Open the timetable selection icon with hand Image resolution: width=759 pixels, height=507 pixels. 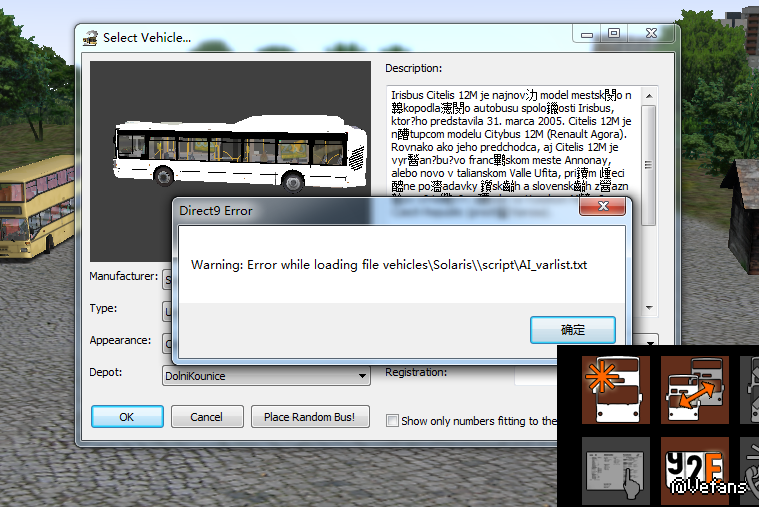point(616,471)
